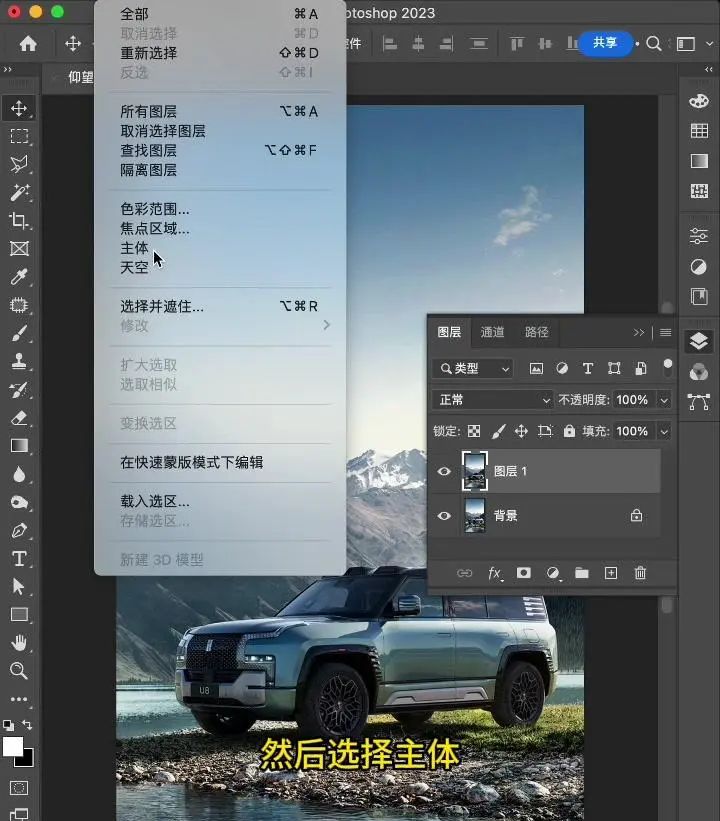Select the Sponge/Dodge tool
Image resolution: width=720 pixels, height=821 pixels.
point(19,503)
